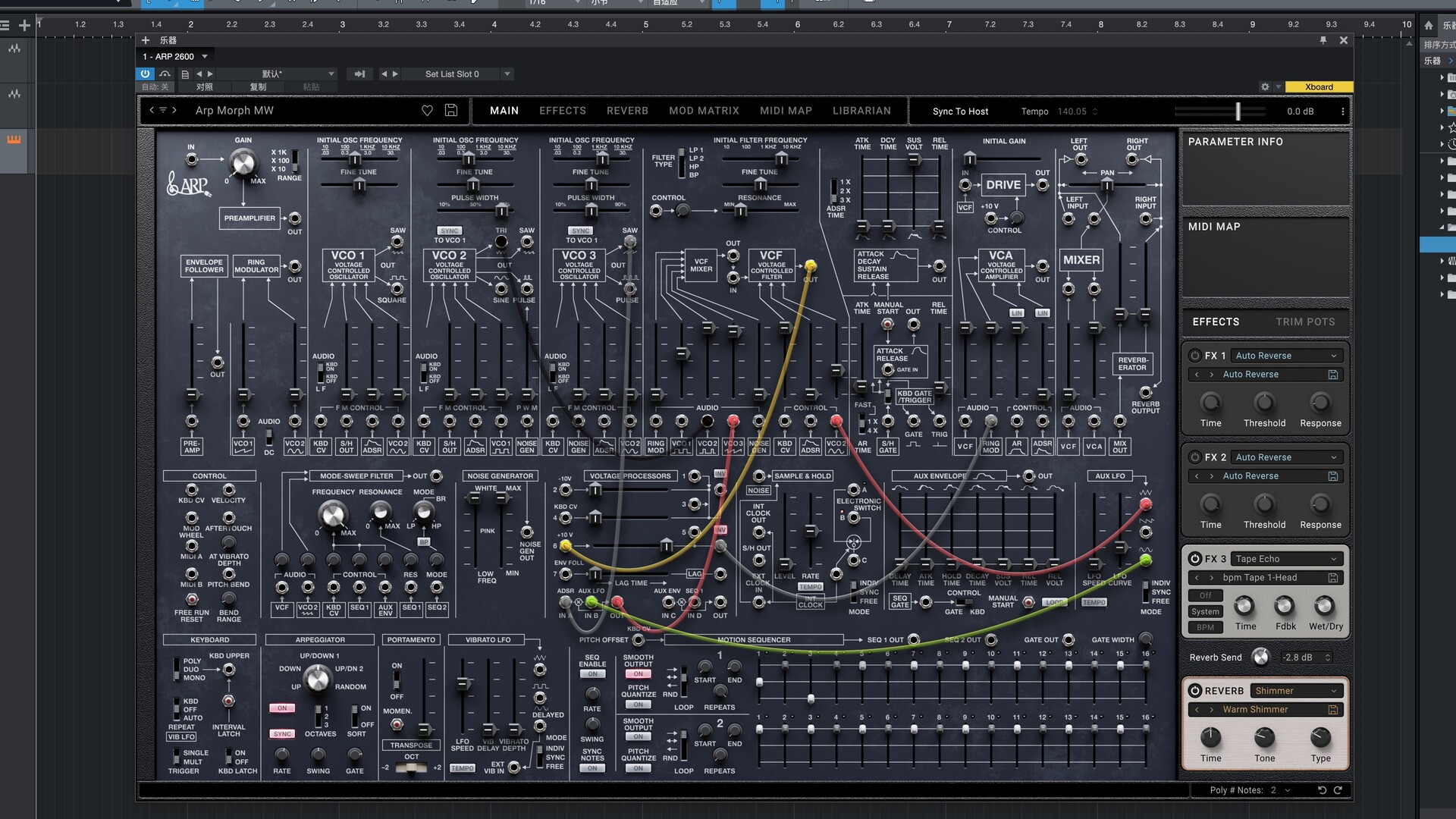
Task: Click the FX 3 System sync button
Action: (1205, 612)
